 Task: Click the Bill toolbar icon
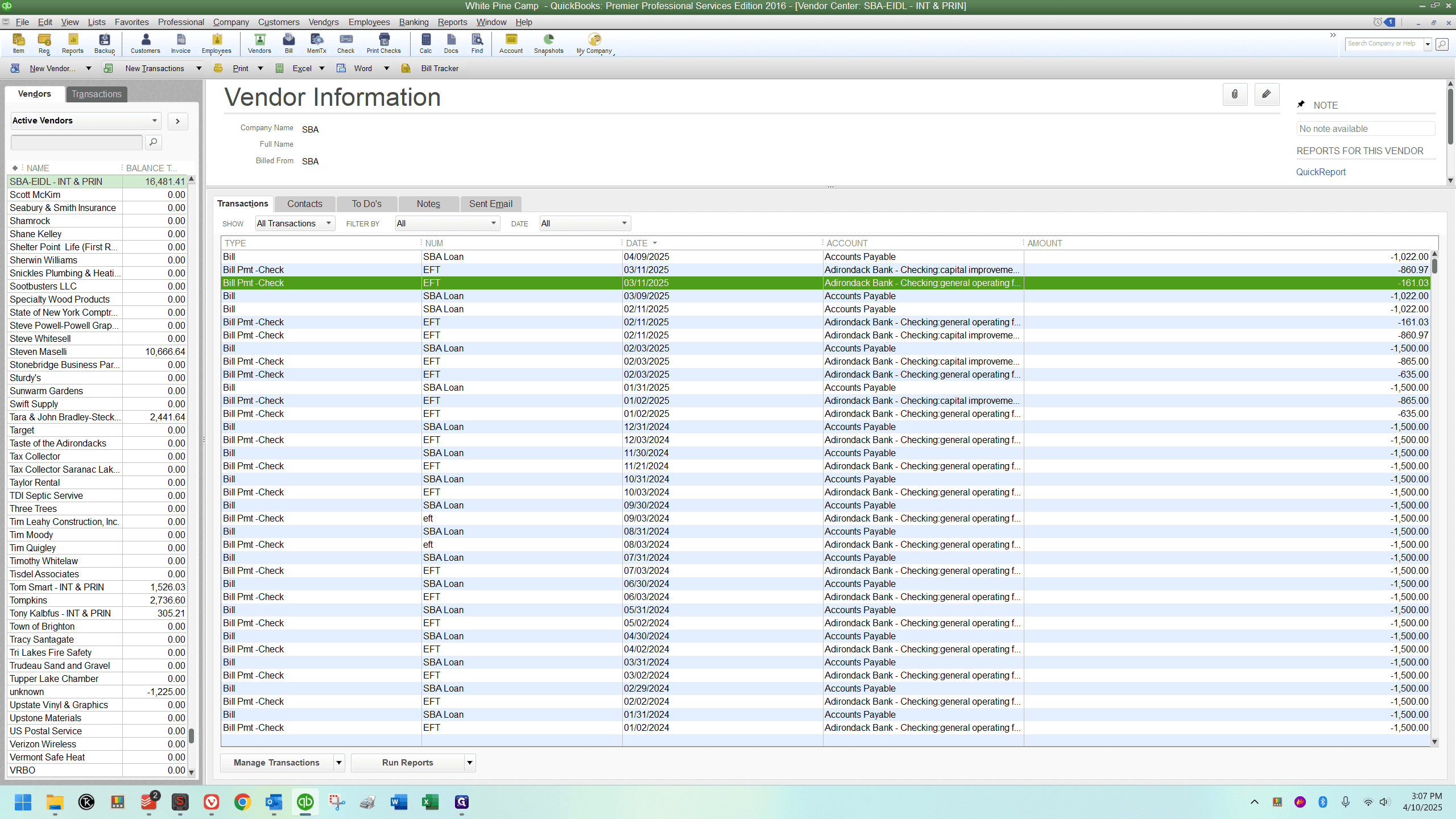point(289,43)
